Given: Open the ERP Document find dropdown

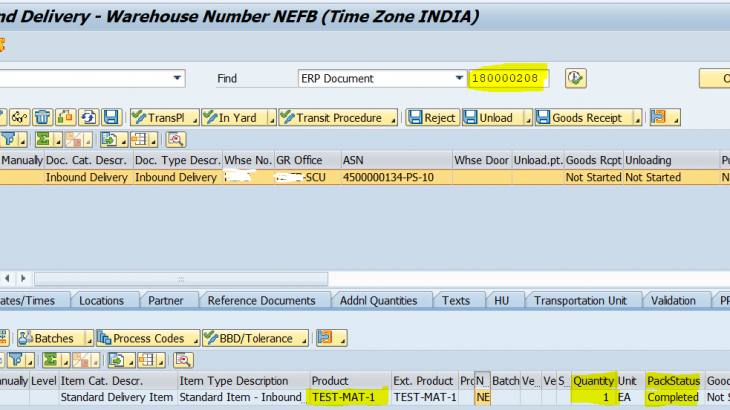Looking at the screenshot, I should [x=459, y=78].
